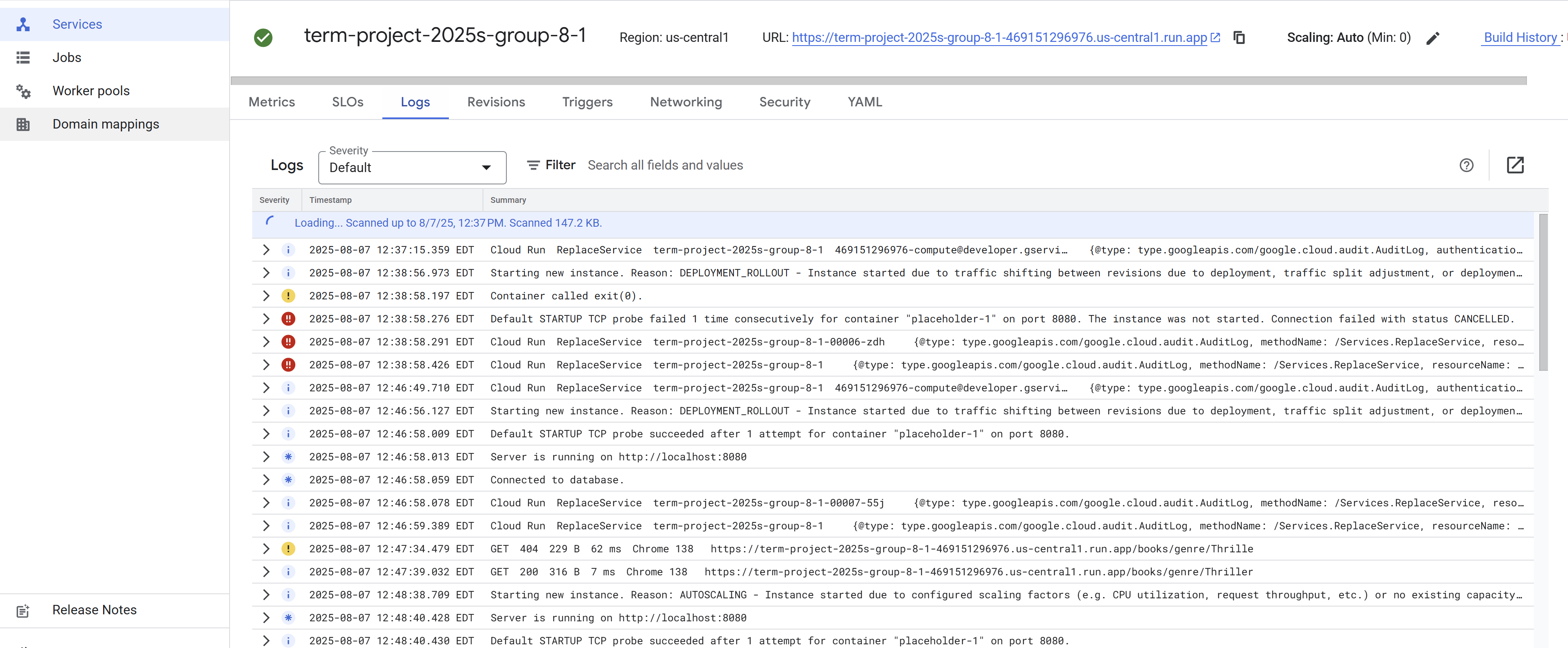The image size is (1568, 648).
Task: Click the log search filter field
Action: 664,165
